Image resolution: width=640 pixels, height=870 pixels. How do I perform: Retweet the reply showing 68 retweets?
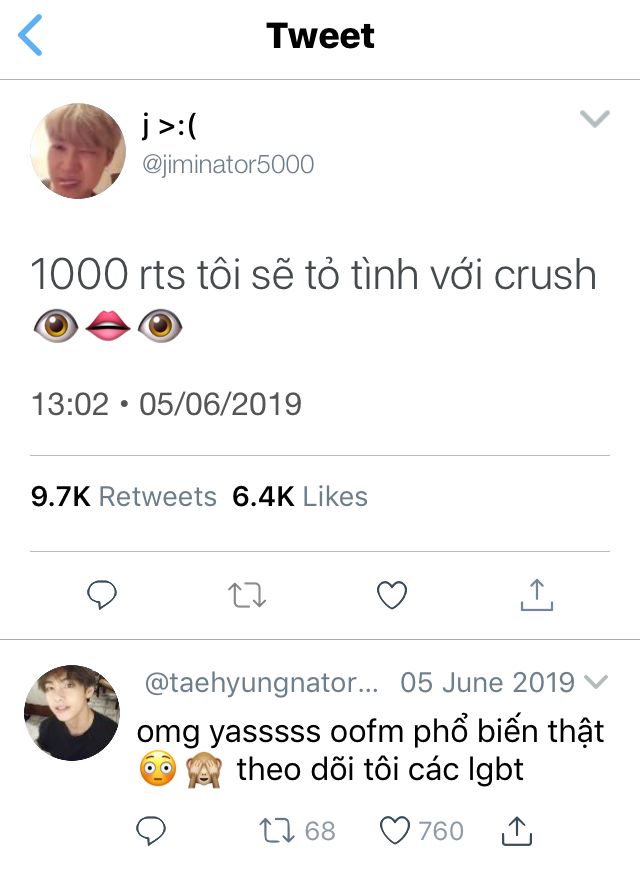277,831
